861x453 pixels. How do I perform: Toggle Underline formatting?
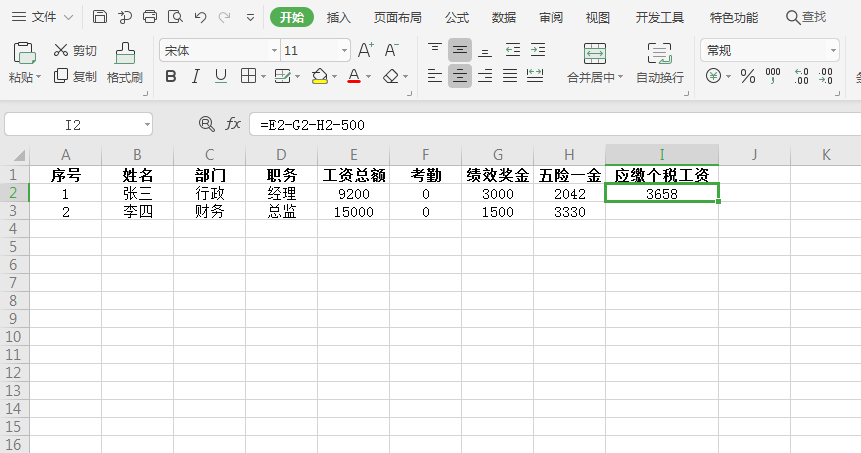point(221,76)
